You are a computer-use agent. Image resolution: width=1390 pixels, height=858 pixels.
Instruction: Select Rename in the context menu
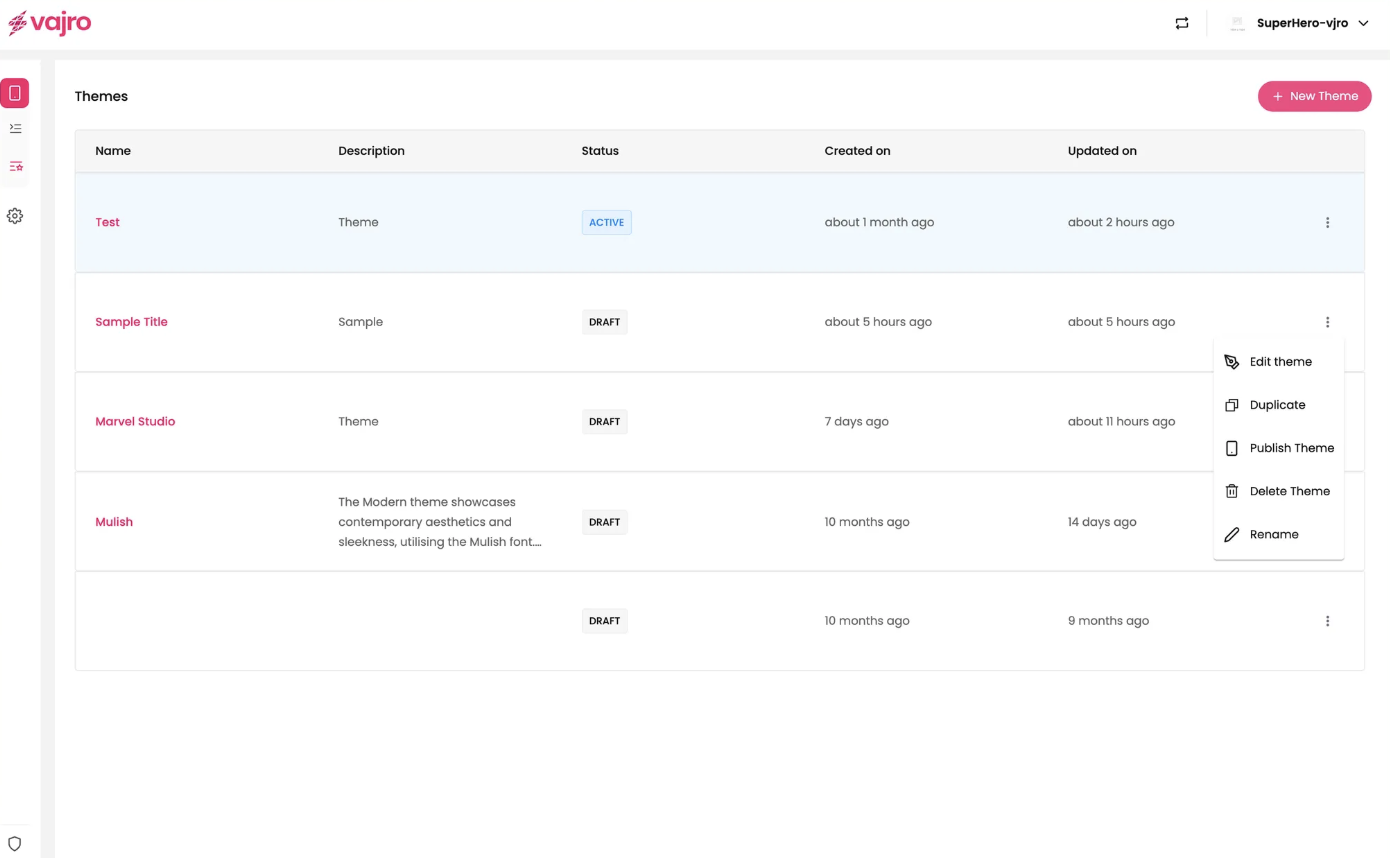pos(1273,534)
